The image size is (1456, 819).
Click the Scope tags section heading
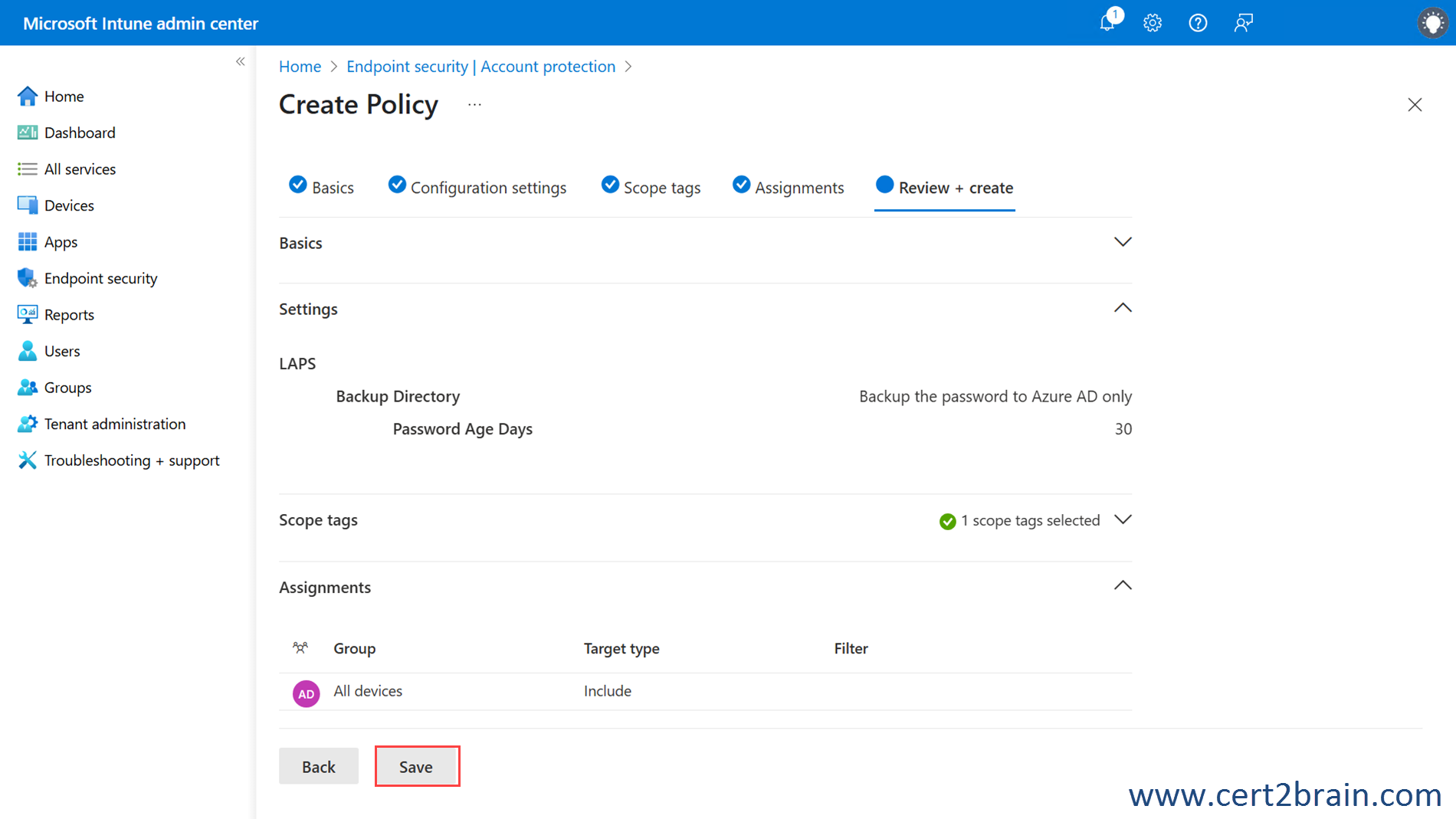(x=318, y=519)
